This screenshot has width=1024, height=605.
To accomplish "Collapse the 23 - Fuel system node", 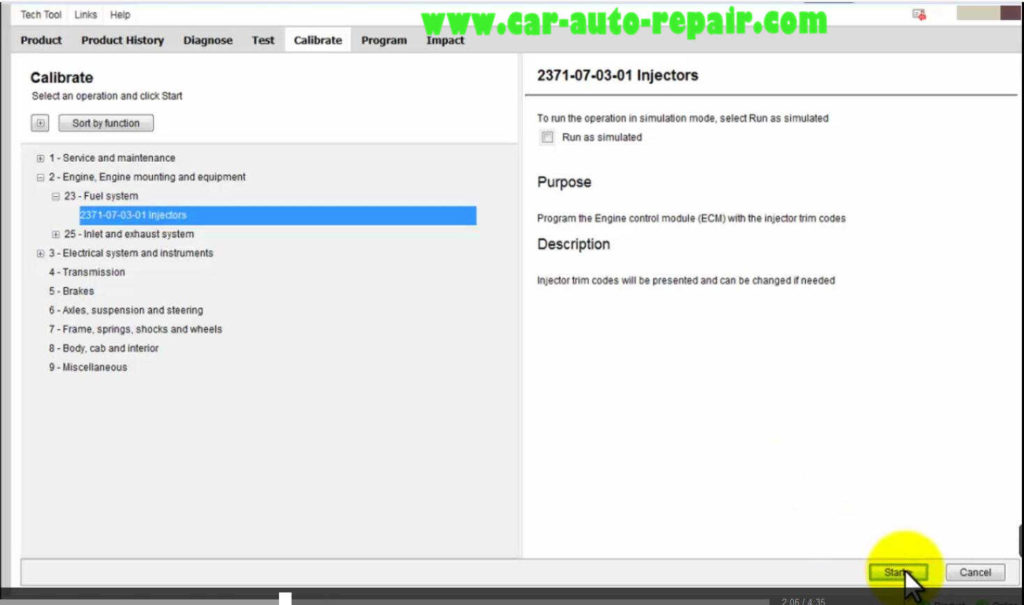I will tap(56, 196).
